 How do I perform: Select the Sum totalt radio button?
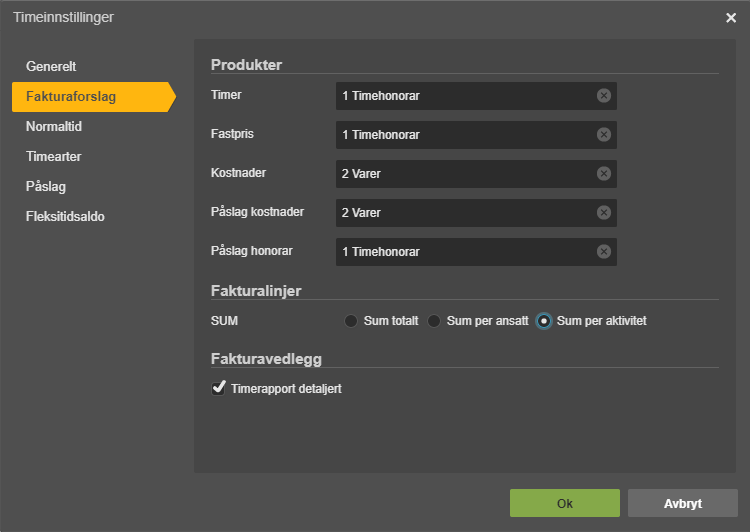(351, 321)
